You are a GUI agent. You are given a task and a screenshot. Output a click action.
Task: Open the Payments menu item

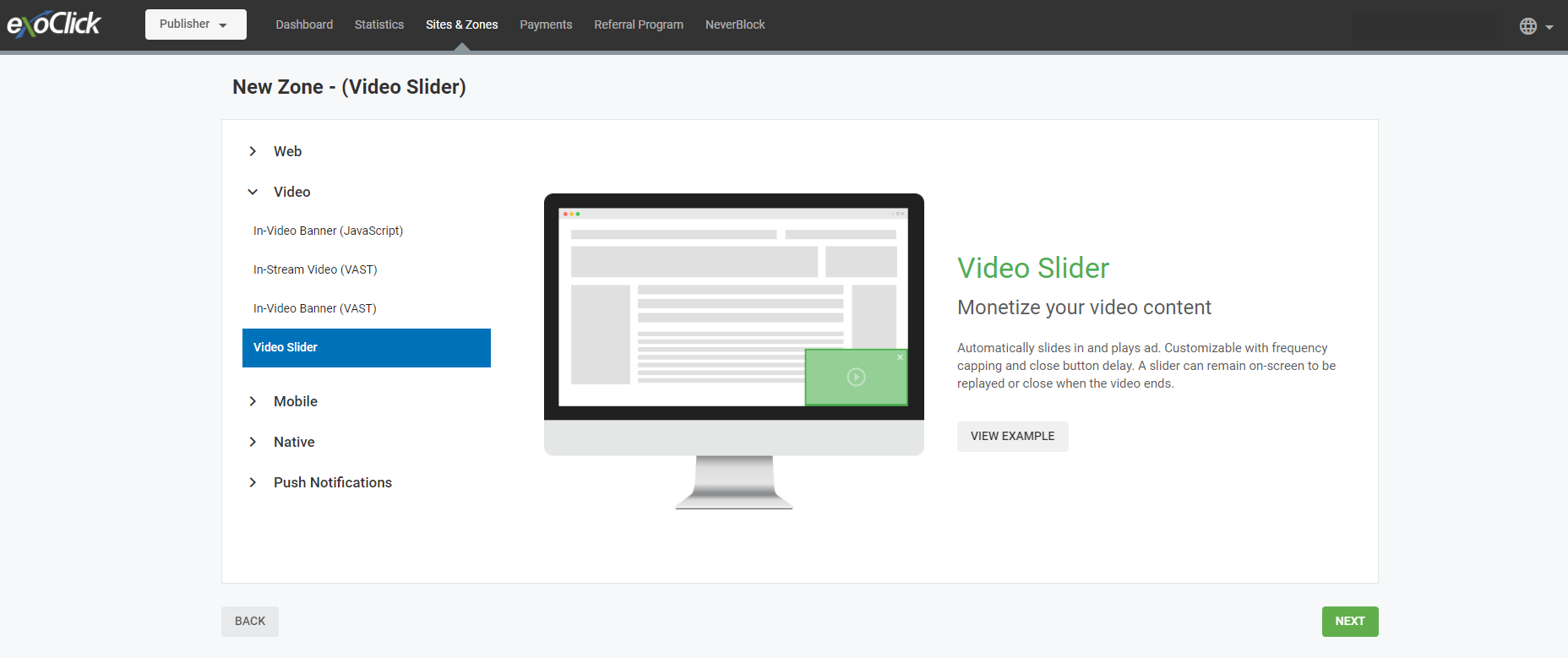[x=546, y=24]
